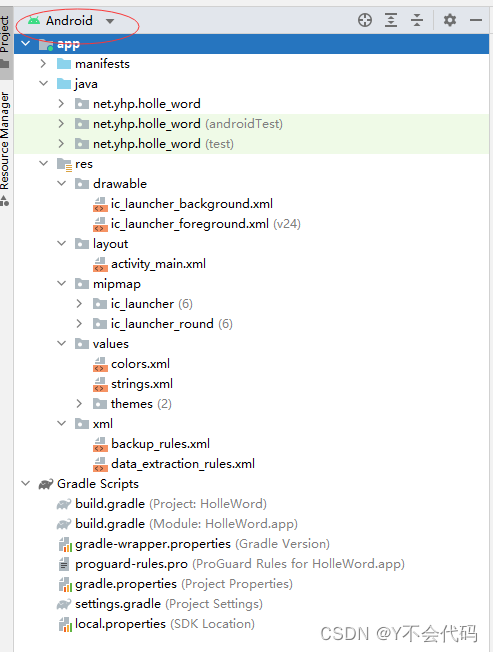Expand the themes (2) group
This screenshot has height=652, width=493.
[x=79, y=403]
